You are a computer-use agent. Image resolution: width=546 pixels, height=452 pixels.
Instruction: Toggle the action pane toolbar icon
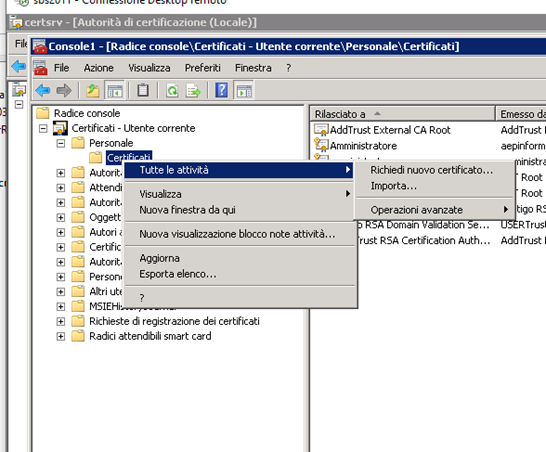pos(244,91)
